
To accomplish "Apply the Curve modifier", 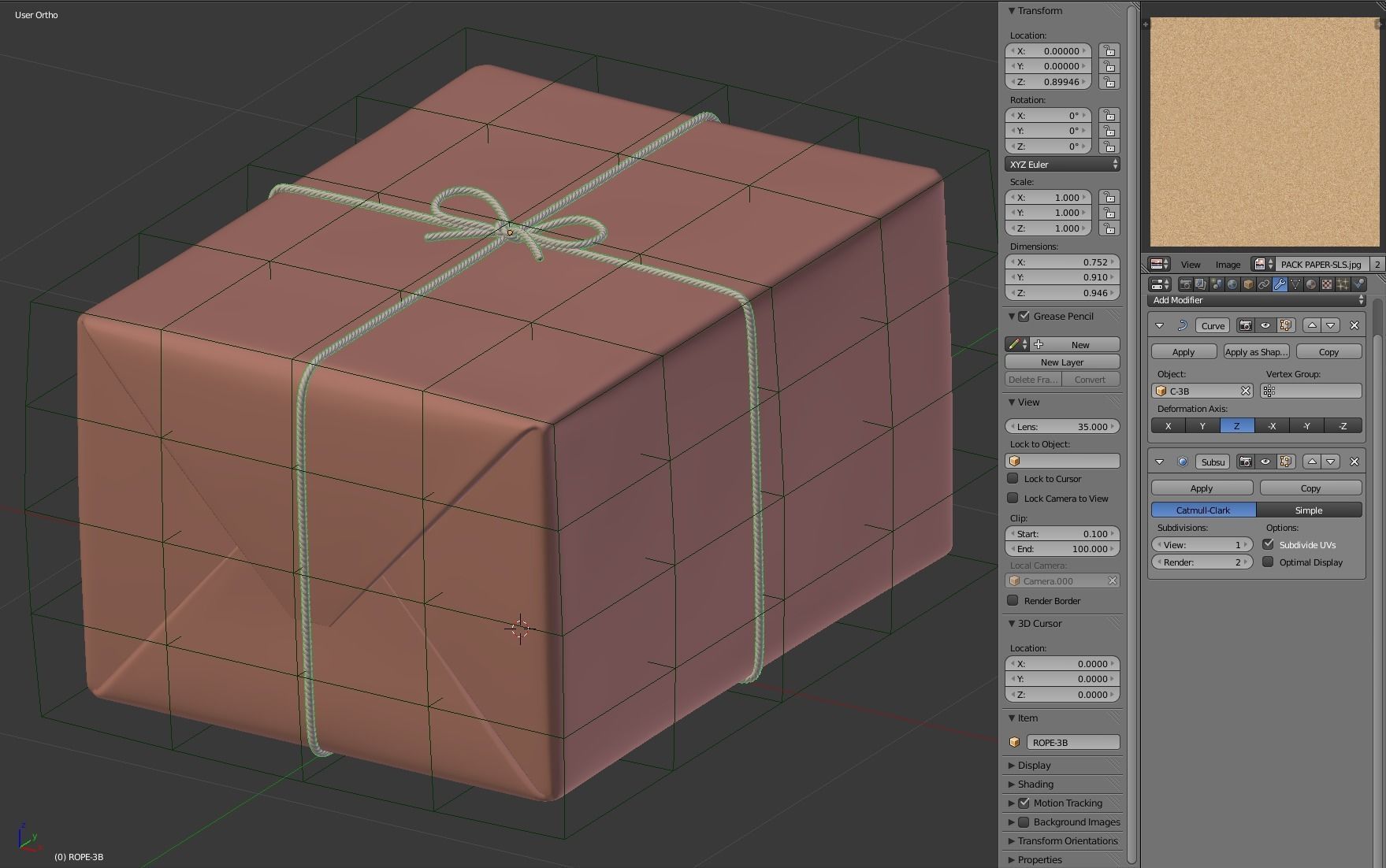I will pos(1183,351).
